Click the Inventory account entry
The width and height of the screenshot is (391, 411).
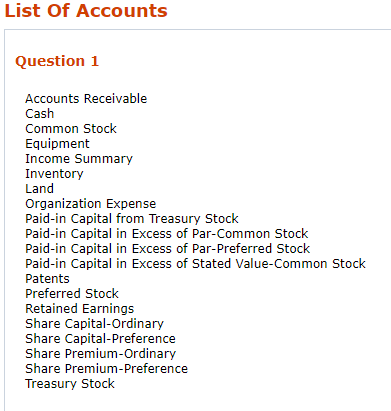click(54, 174)
